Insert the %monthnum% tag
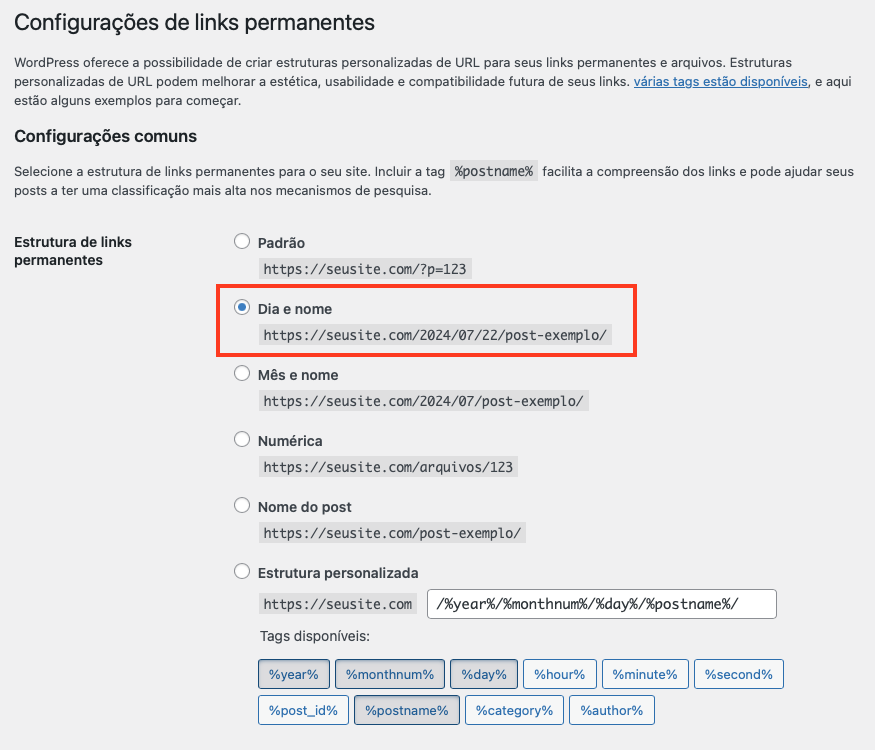The image size is (875, 750). click(390, 674)
